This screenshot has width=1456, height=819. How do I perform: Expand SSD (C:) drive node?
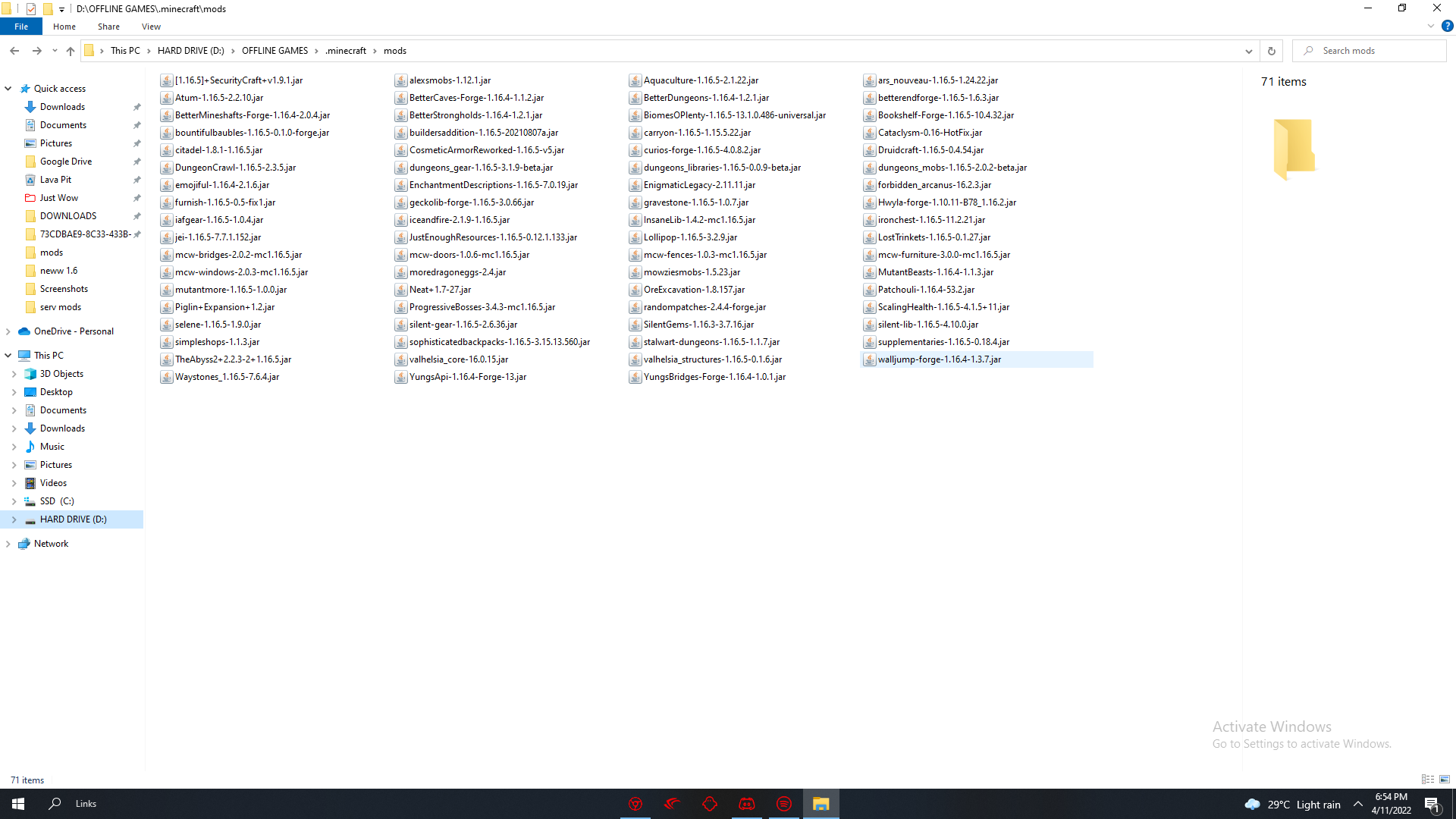point(14,501)
